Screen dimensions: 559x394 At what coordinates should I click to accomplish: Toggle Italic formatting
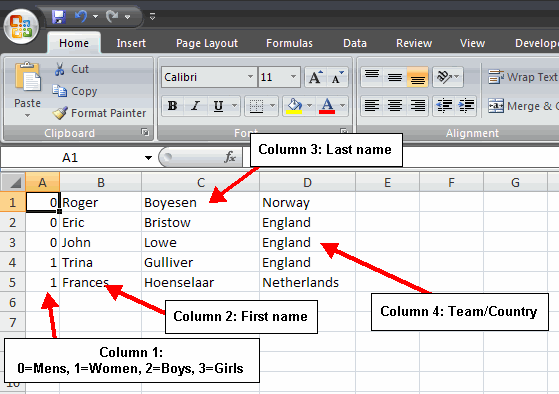coord(195,106)
